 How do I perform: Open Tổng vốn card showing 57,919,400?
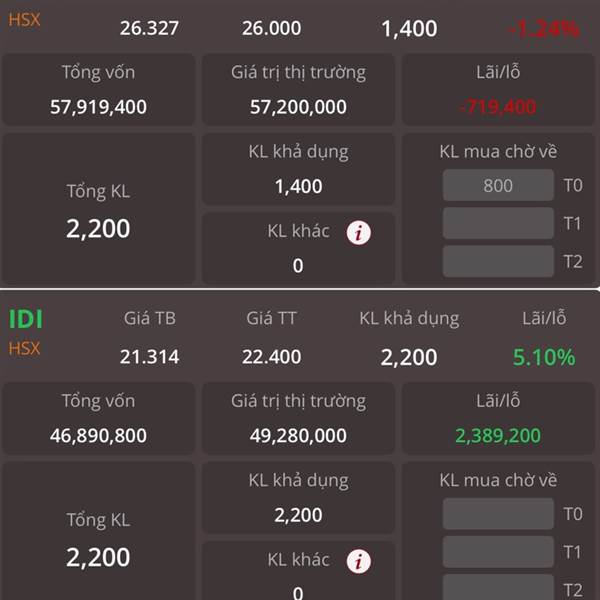pos(98,90)
